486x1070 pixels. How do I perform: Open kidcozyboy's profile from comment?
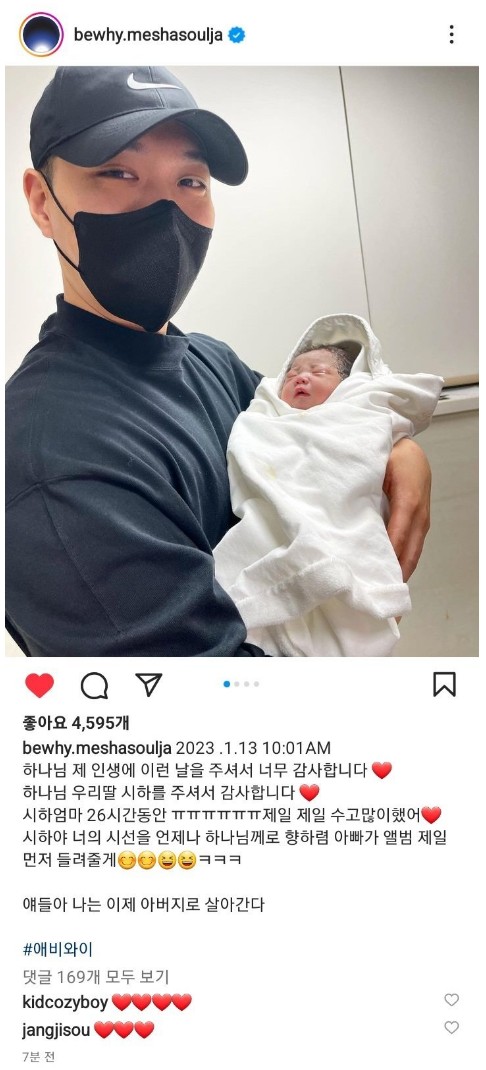click(65, 1002)
